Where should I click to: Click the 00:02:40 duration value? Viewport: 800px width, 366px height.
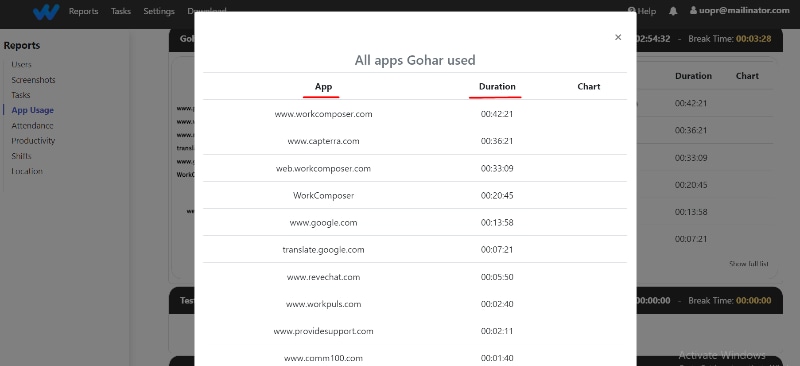[x=496, y=304]
